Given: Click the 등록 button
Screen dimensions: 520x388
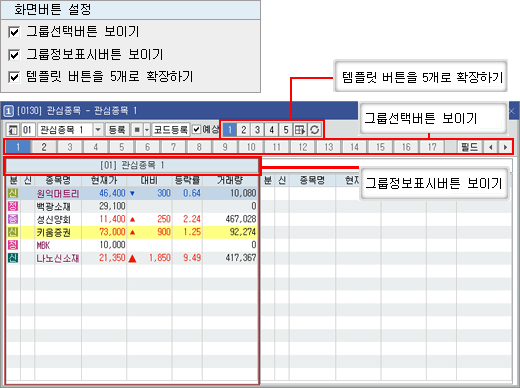Looking at the screenshot, I should point(117,130).
